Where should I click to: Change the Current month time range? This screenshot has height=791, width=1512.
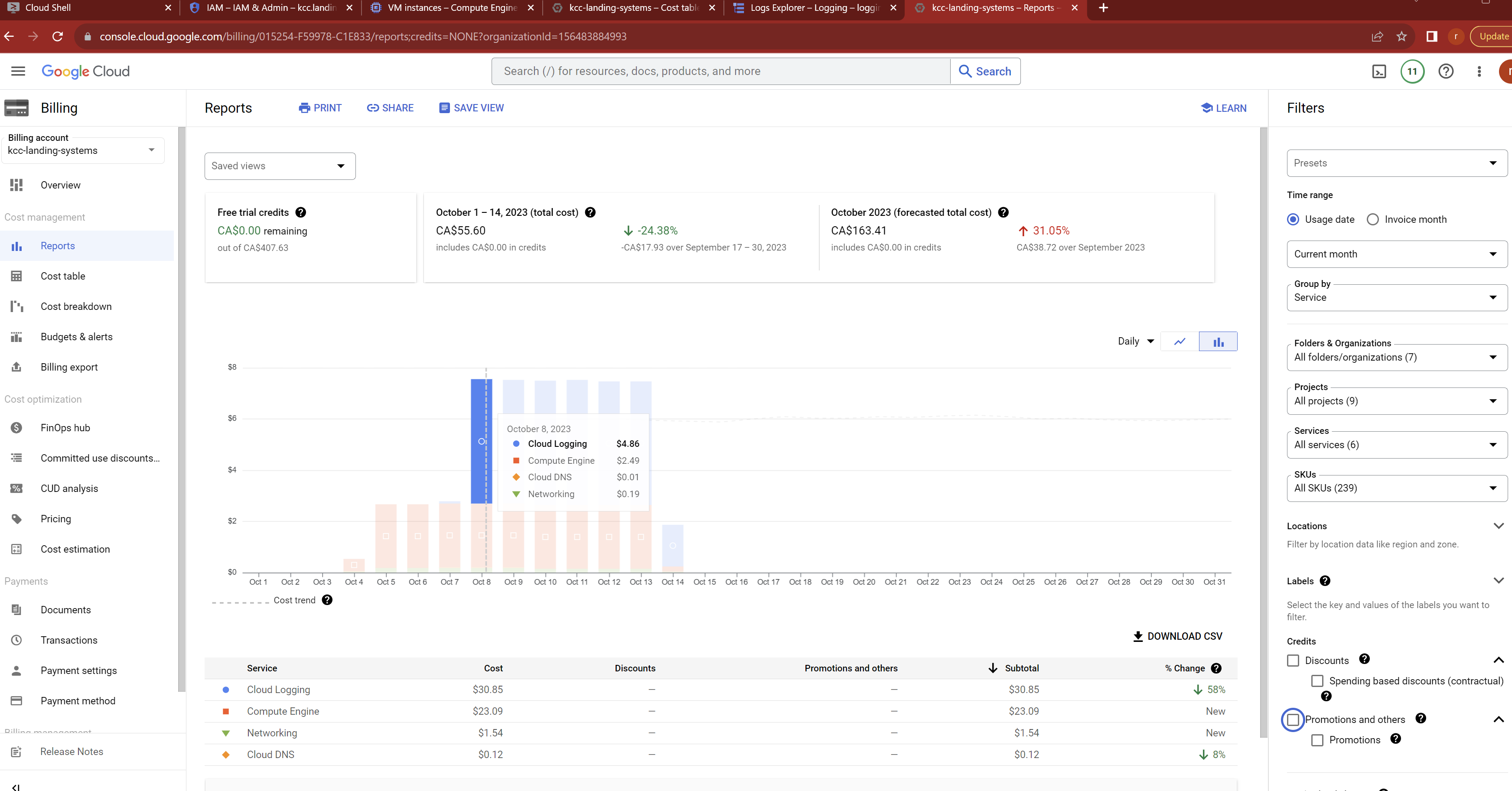tap(1396, 254)
